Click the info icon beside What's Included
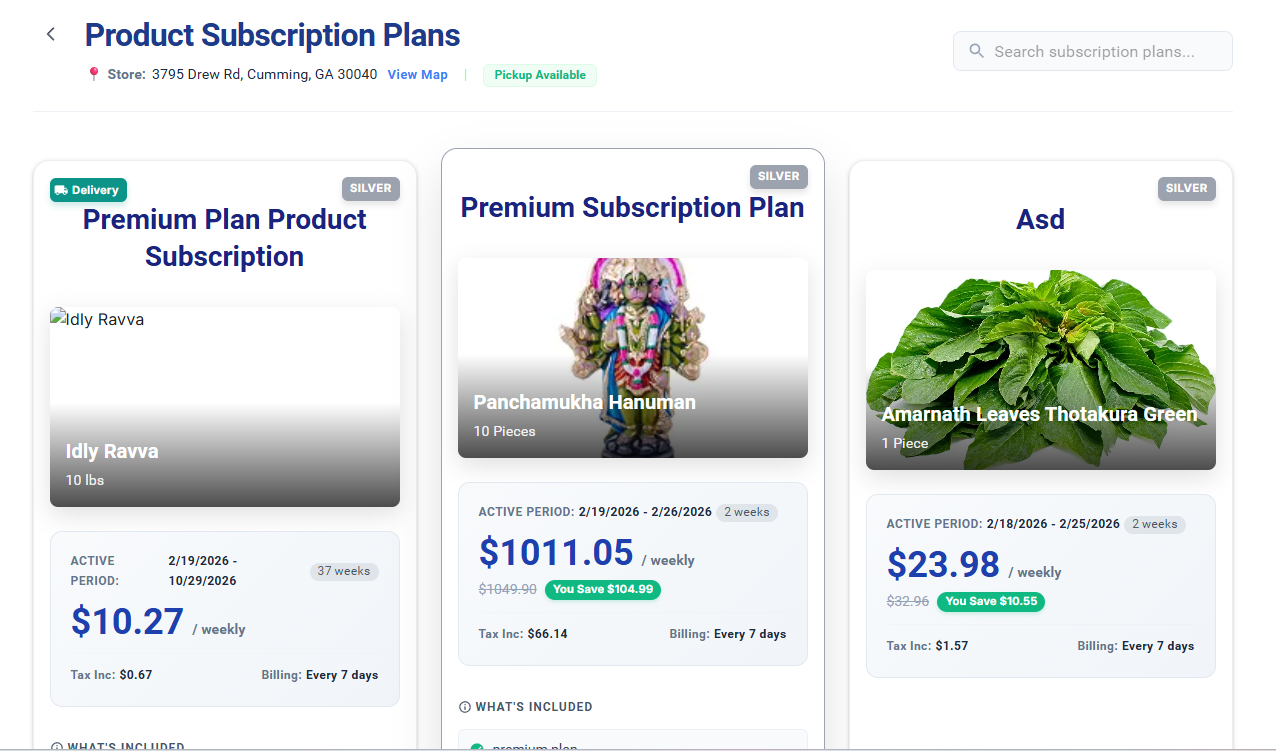This screenshot has height=751, width=1276. pyautogui.click(x=465, y=707)
